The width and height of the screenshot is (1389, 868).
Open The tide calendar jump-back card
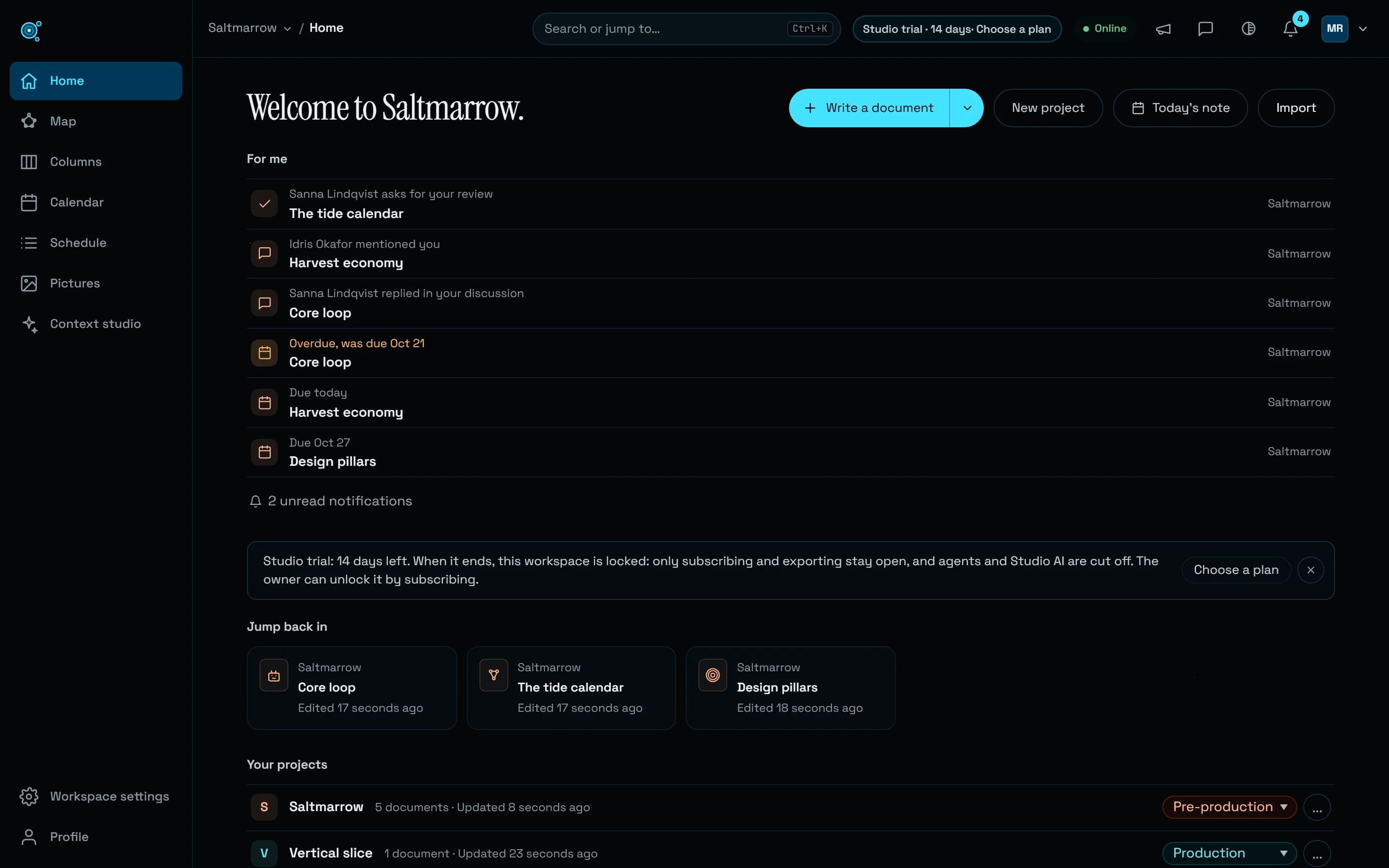tap(571, 688)
